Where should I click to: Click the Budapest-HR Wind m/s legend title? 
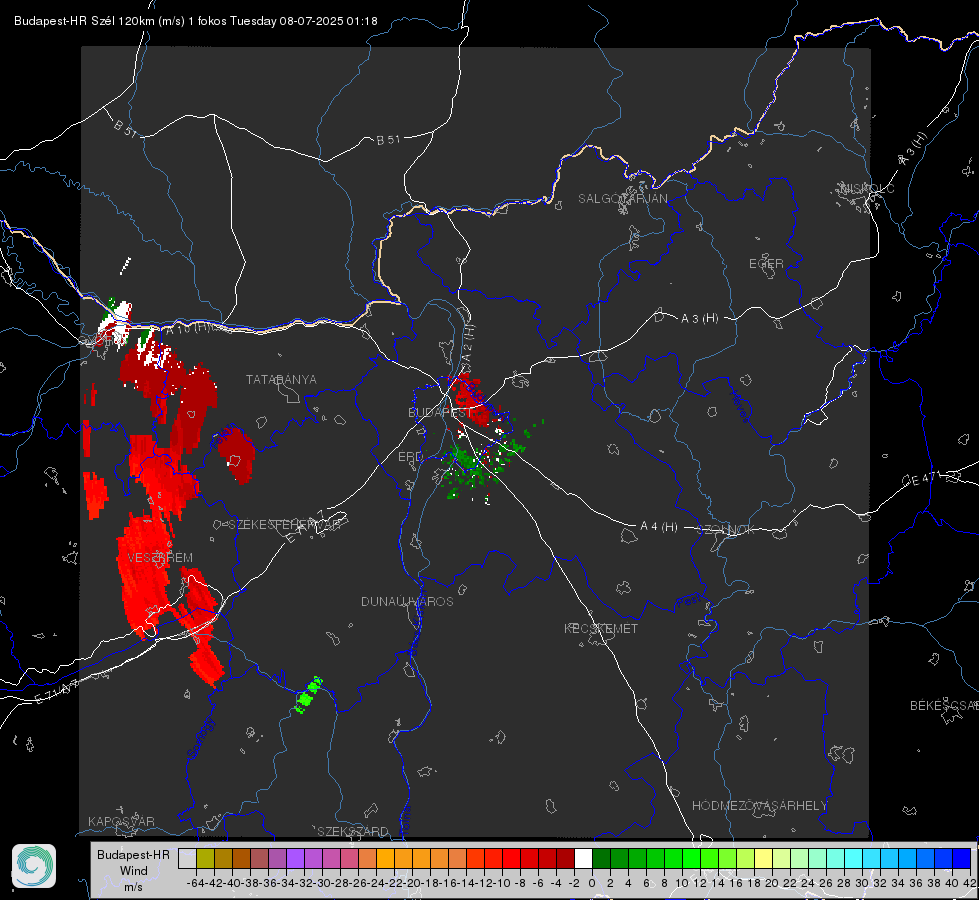(134, 870)
